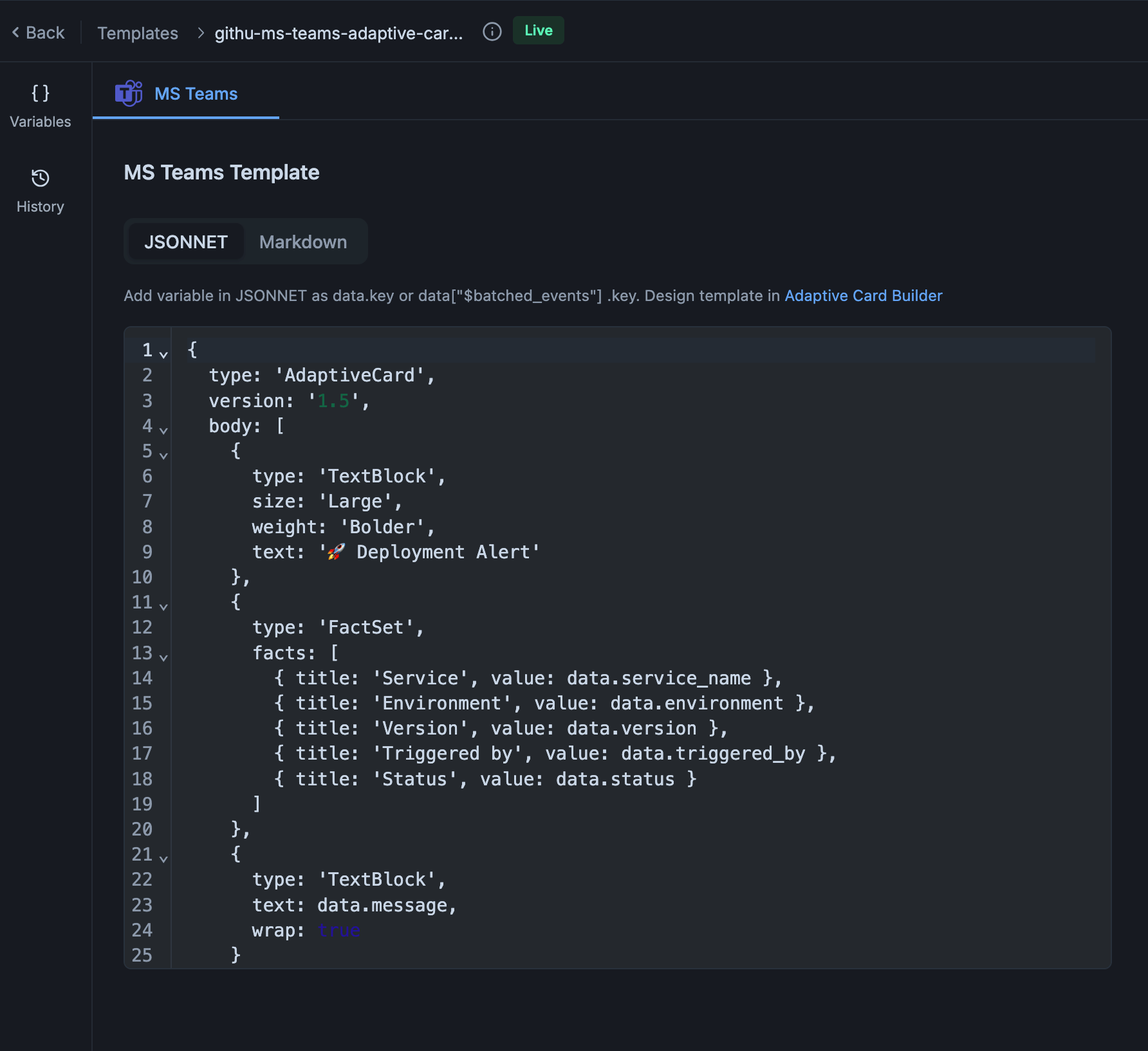Click the 'TextBlock' type on line 22

(377, 880)
